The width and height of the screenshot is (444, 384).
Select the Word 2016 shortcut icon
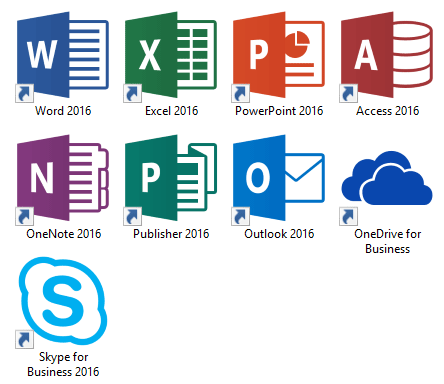tap(62, 55)
